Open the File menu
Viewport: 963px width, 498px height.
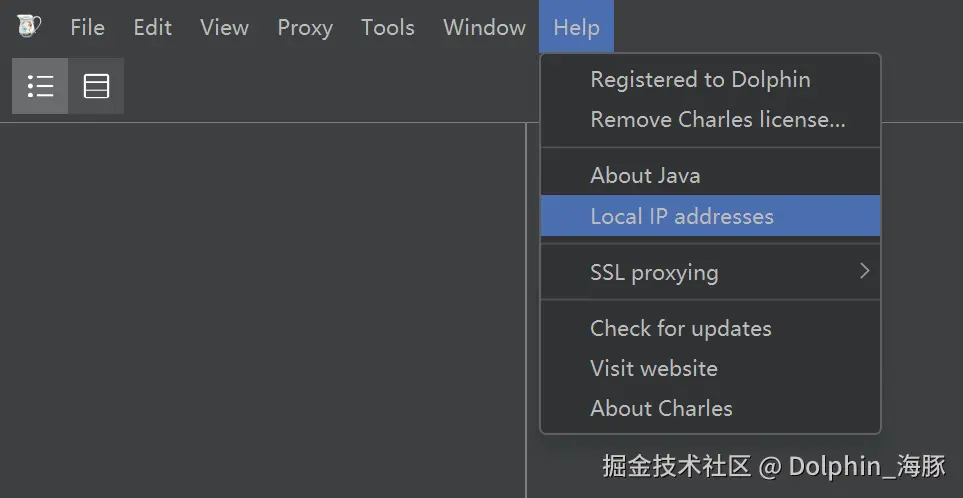click(87, 27)
